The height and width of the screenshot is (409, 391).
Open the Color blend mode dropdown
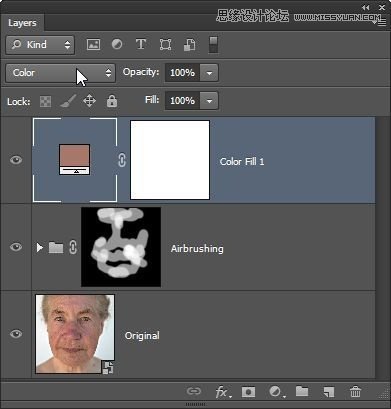click(x=60, y=73)
